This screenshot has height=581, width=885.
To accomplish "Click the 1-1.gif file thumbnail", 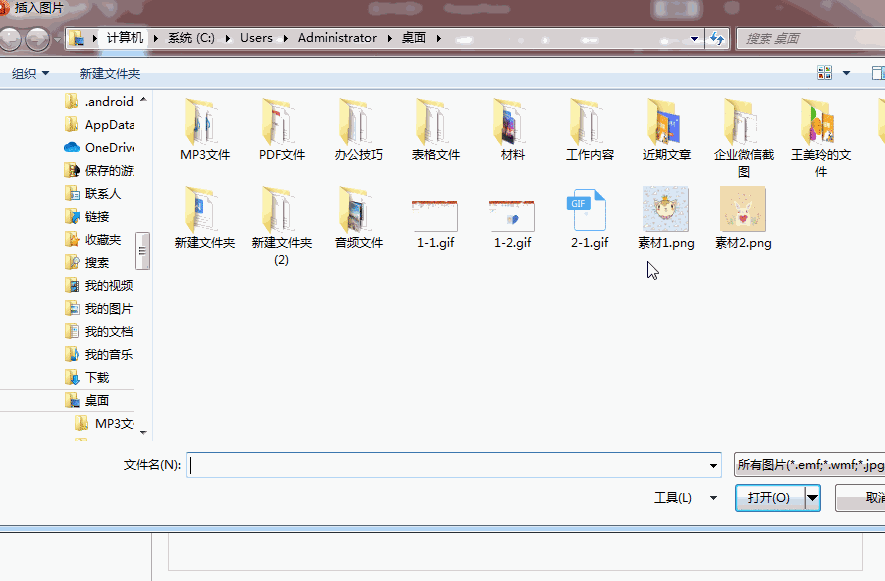I will (x=435, y=212).
